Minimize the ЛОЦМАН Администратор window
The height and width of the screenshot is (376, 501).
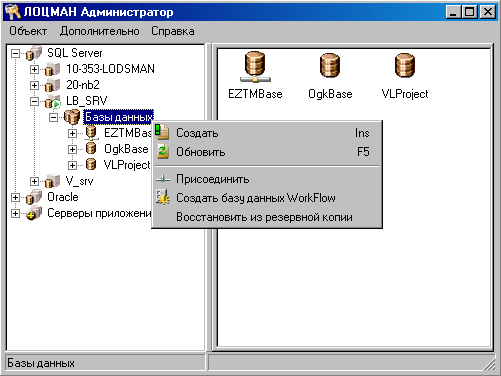[x=453, y=12]
